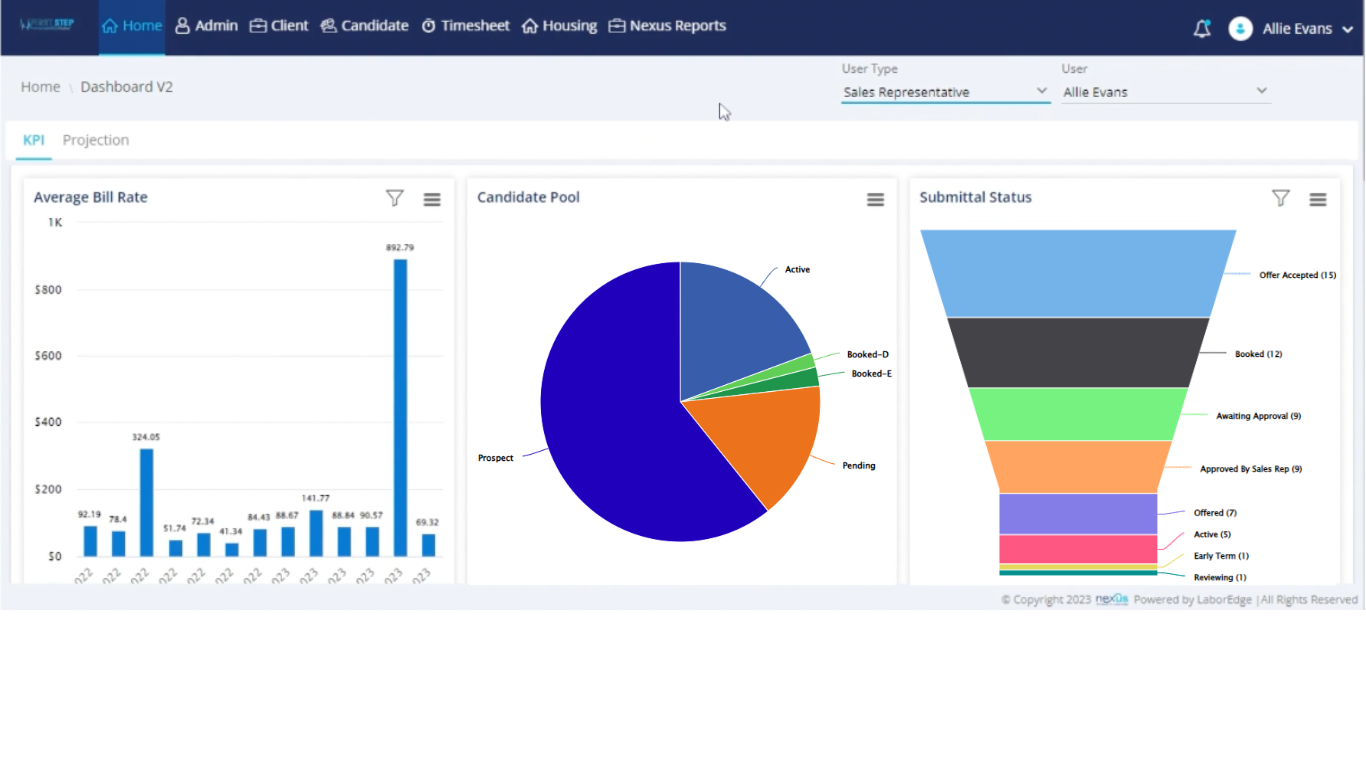1366x768 pixels.
Task: Click the user avatar icon
Action: click(x=1240, y=29)
